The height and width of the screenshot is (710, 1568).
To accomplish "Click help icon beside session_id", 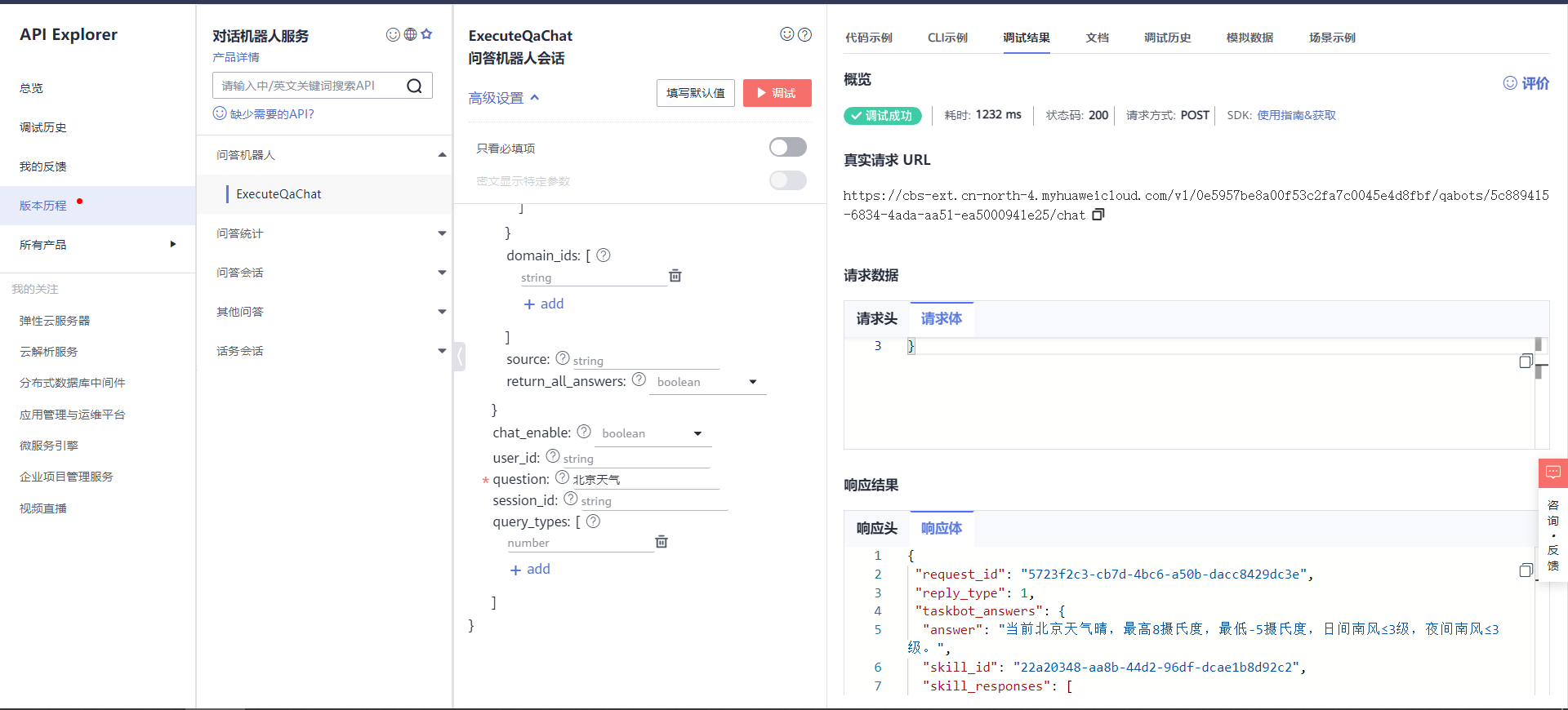I will pyautogui.click(x=571, y=499).
